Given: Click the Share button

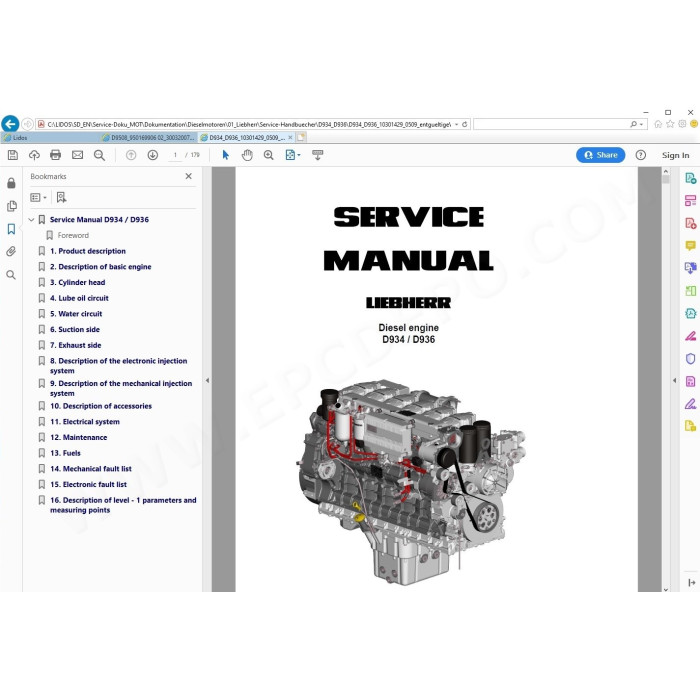Looking at the screenshot, I should [600, 155].
